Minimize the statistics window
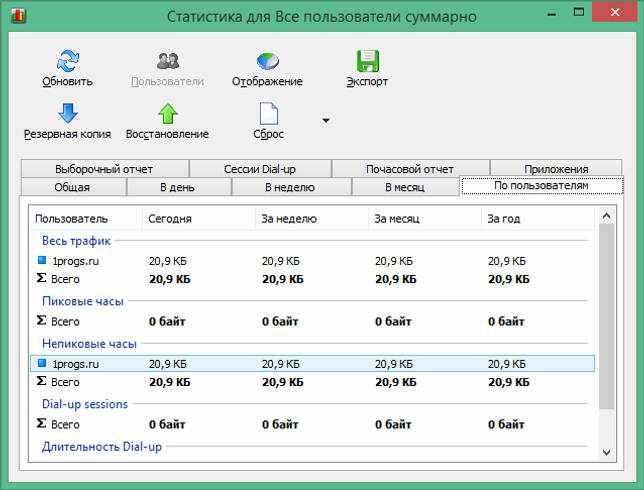 552,13
